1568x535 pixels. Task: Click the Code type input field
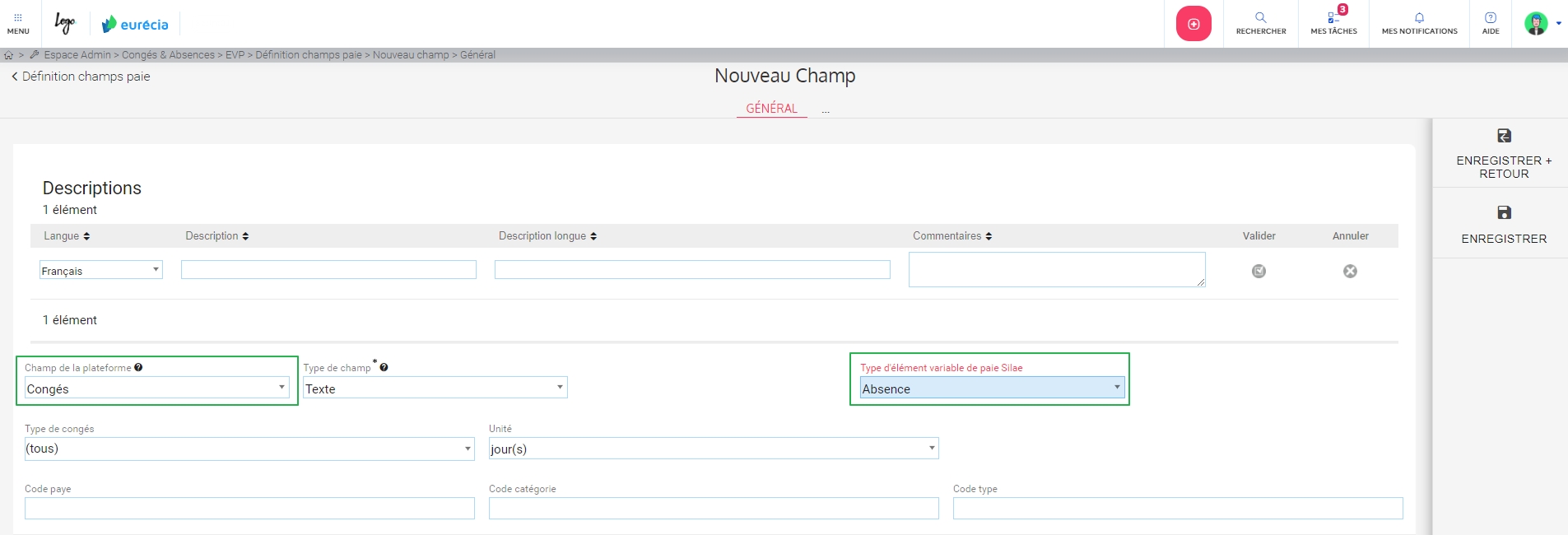1178,508
